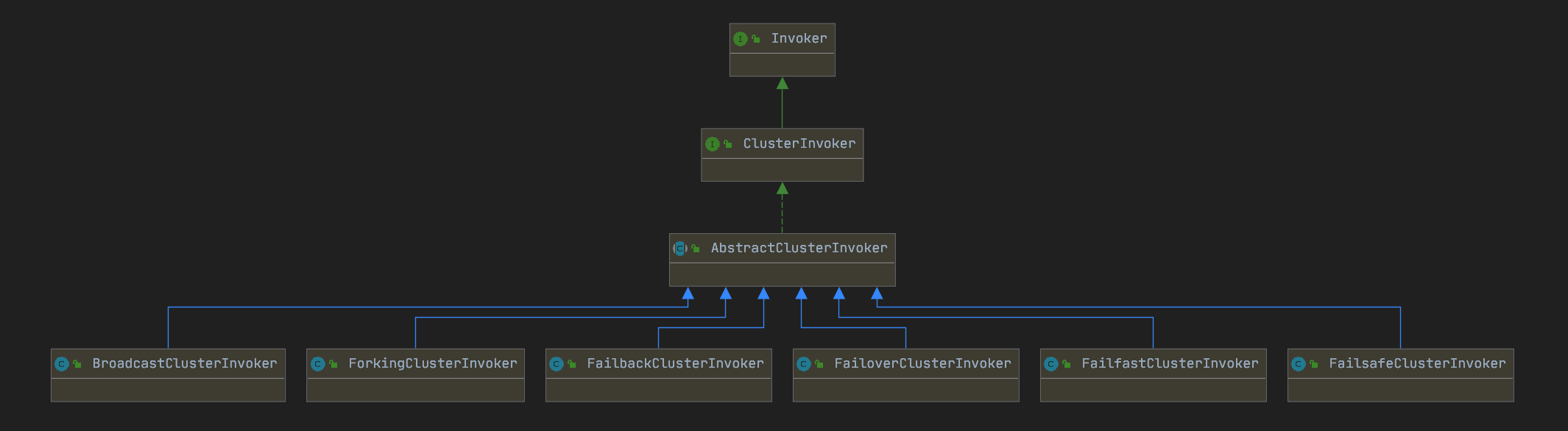
Task: Click the members compartment under FailsafeClusterInvoker
Action: click(1400, 390)
